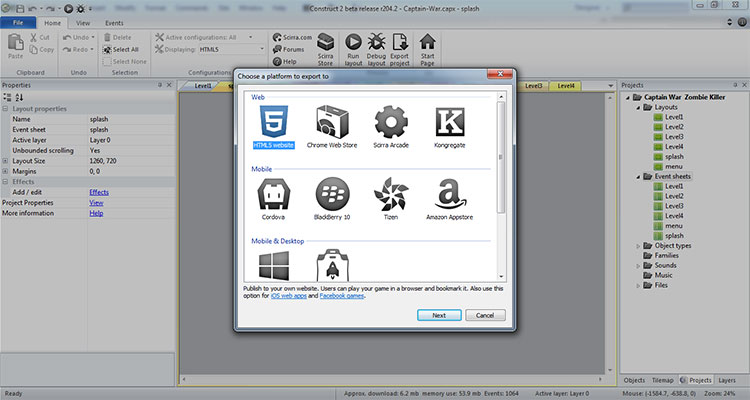Open the Layers panel tab
The height and width of the screenshot is (400, 750).
727,380
